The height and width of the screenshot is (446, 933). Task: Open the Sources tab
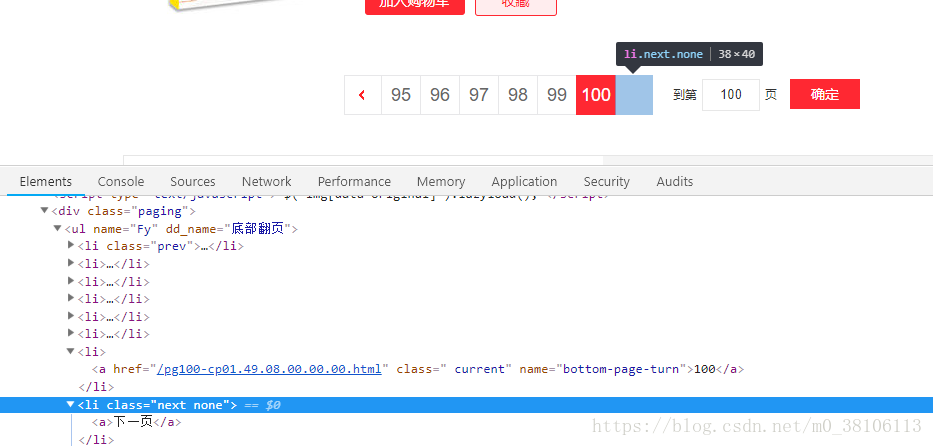193,181
